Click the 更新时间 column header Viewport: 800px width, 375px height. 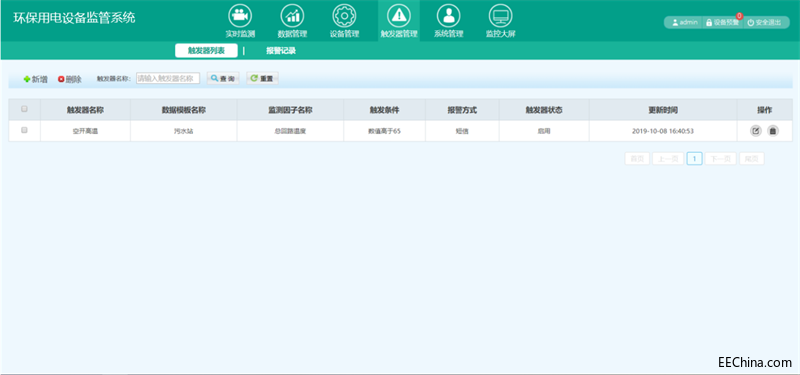tap(663, 110)
